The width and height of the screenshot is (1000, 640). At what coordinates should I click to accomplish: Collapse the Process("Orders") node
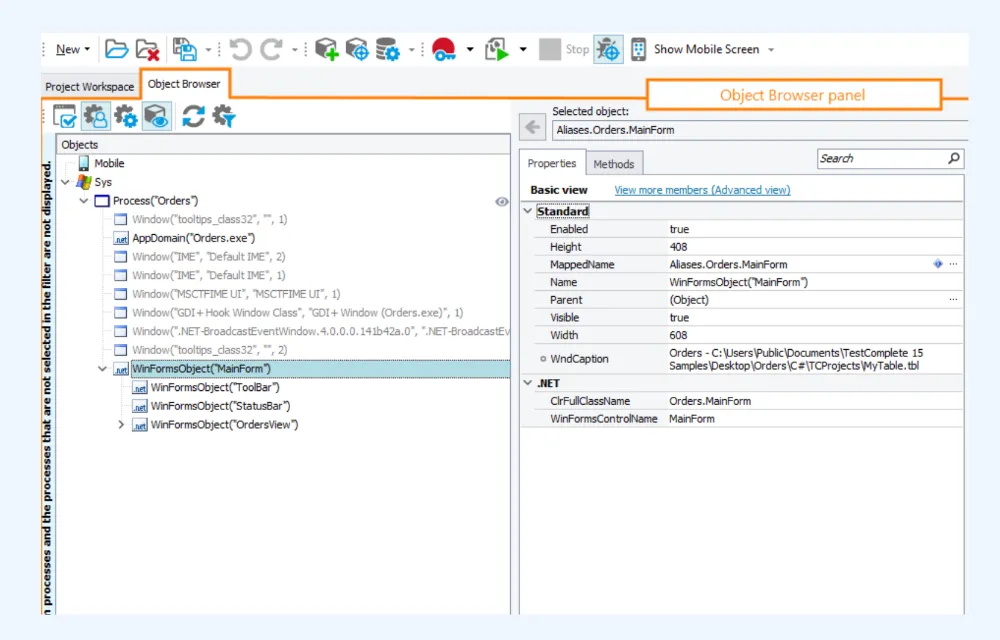click(84, 201)
